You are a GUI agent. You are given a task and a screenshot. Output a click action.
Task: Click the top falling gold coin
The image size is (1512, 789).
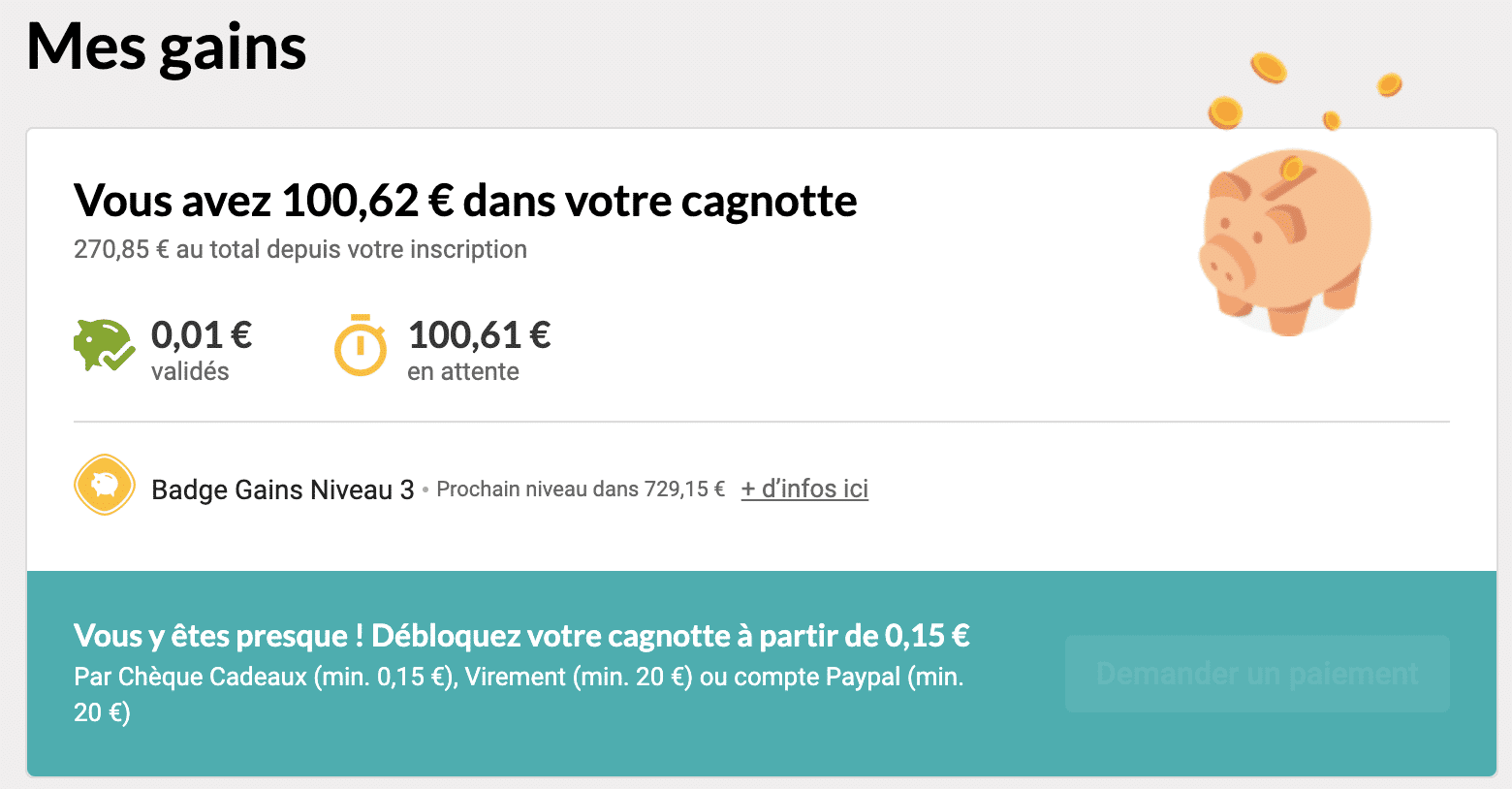pos(1268,68)
